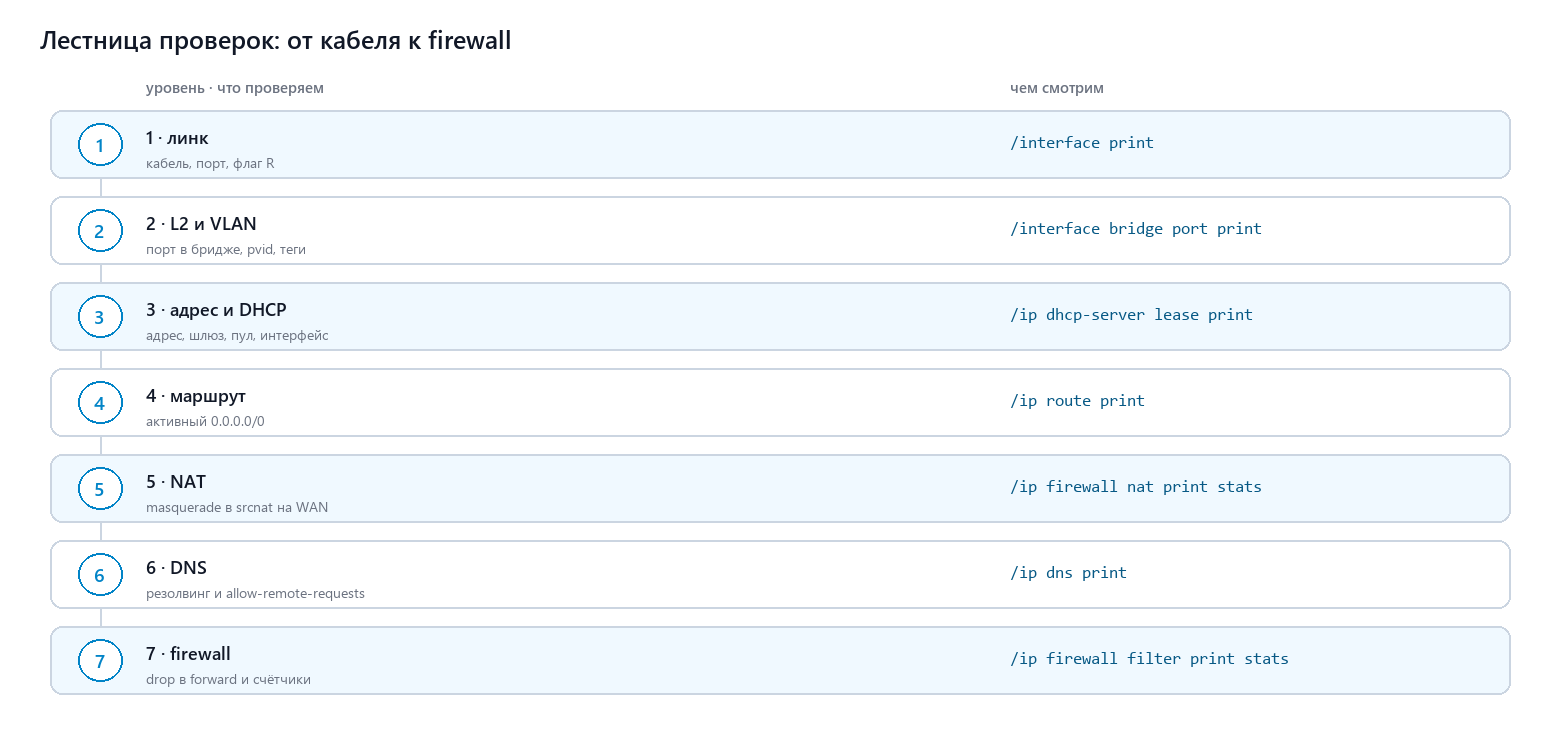
Task: Select '/ip firewall nat print stats' command
Action: coord(1136,487)
